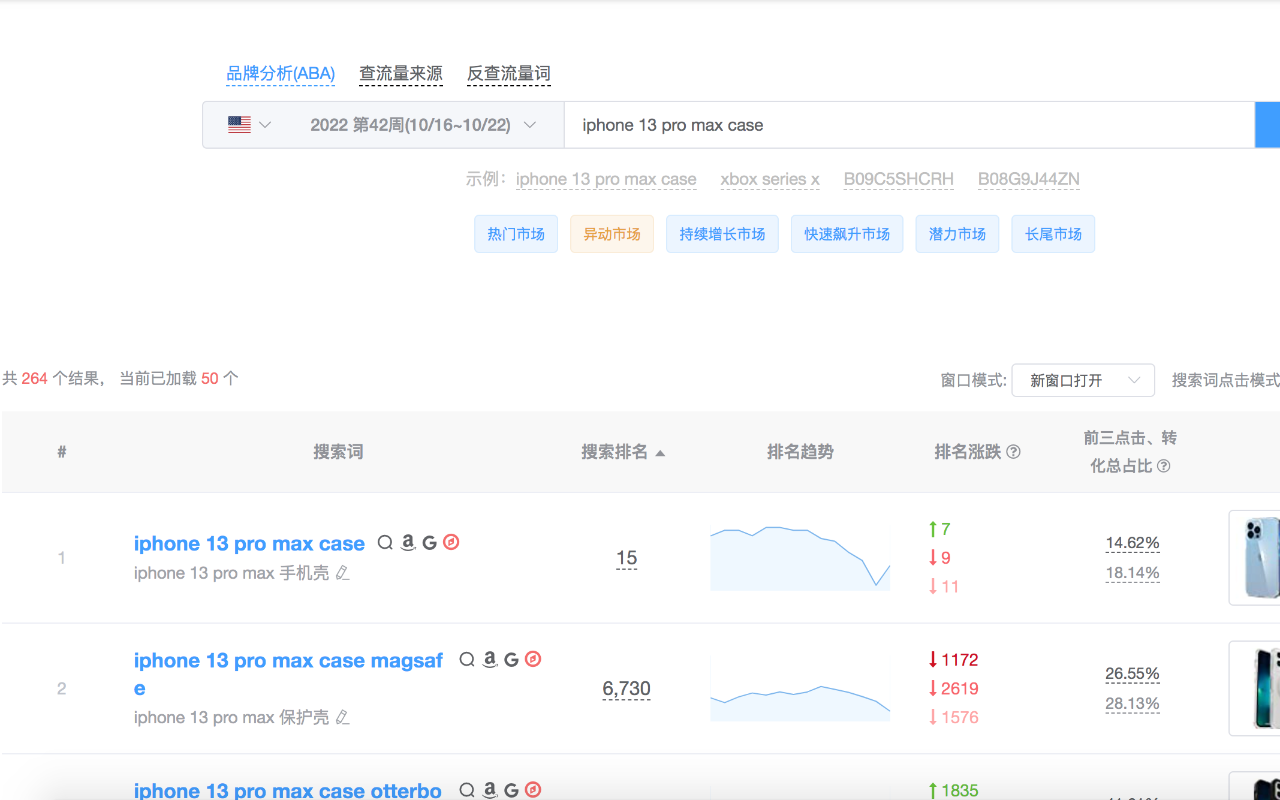1280x800 pixels.
Task: Click Google icon for iphone 13 pro max case
Action: pyautogui.click(x=429, y=543)
